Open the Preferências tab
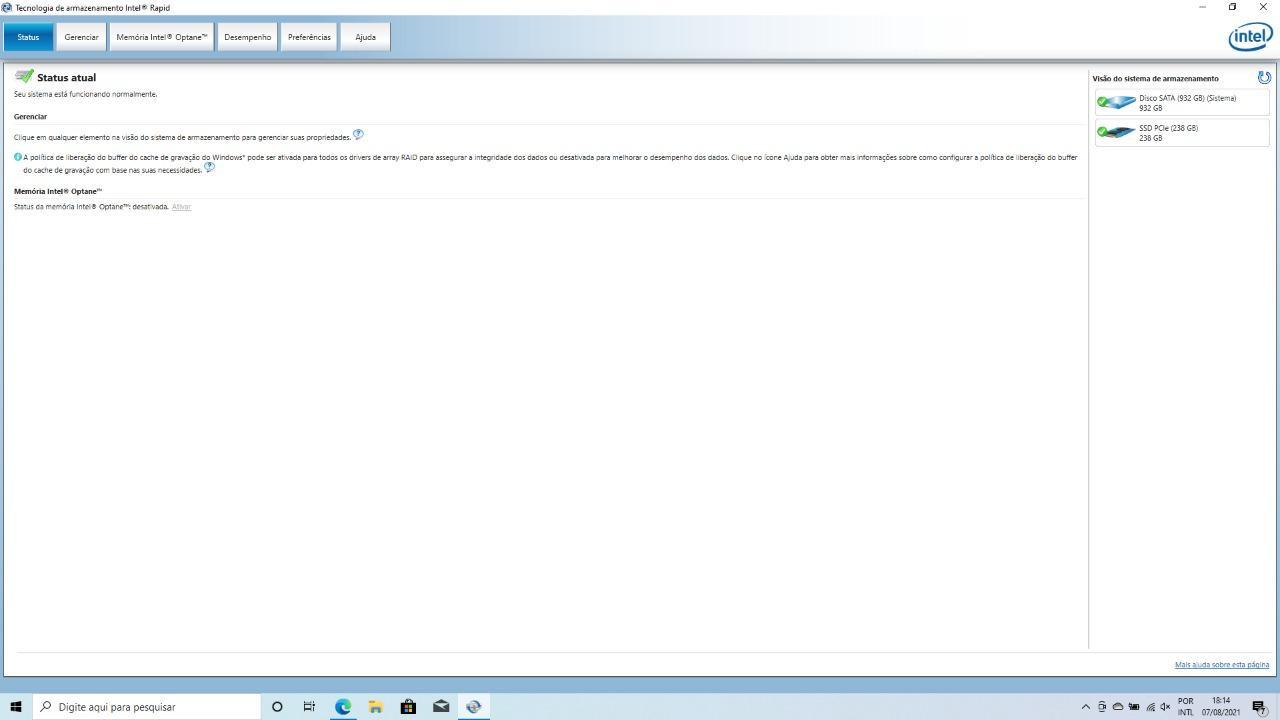The image size is (1280, 720). click(309, 37)
